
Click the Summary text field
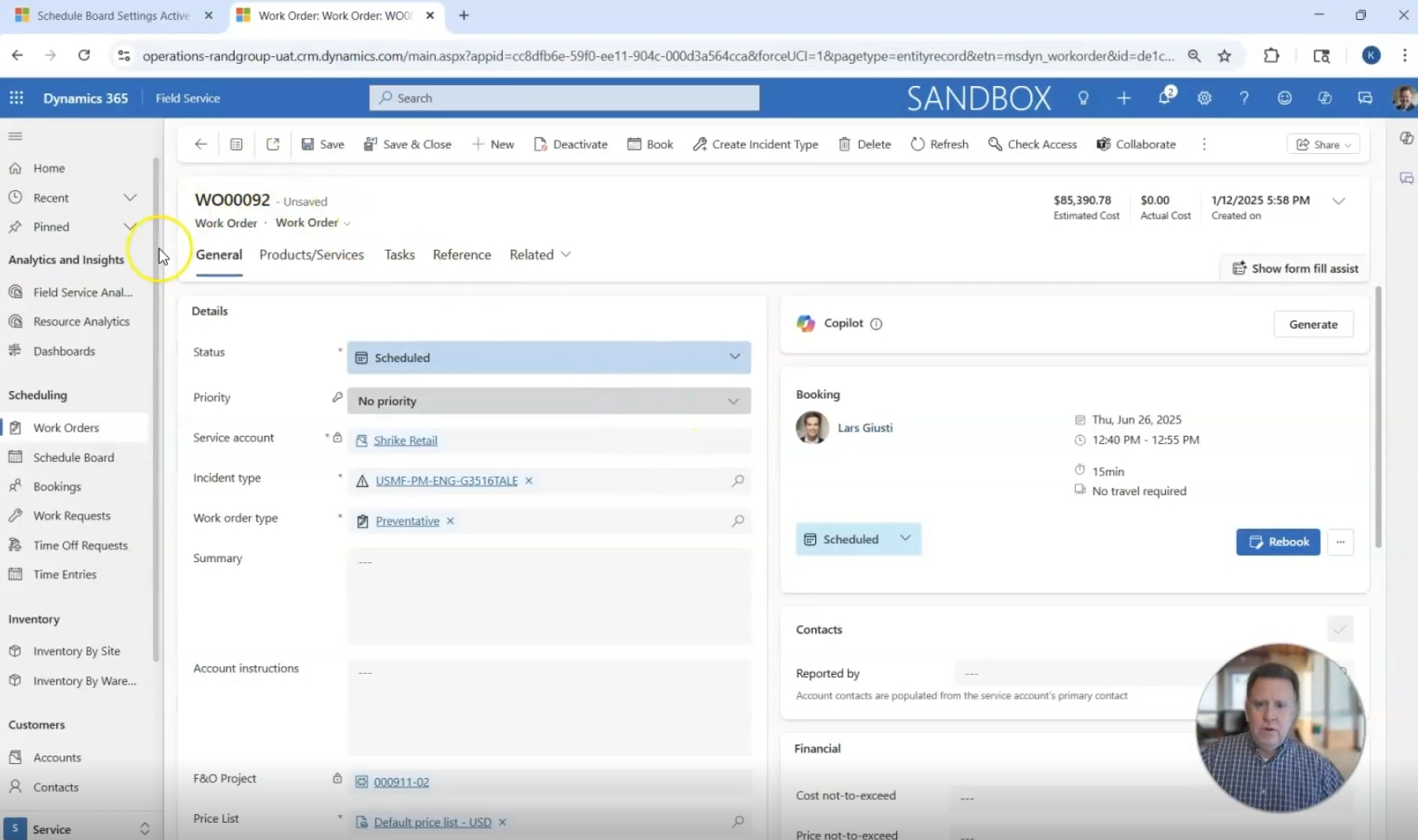pyautogui.click(x=549, y=596)
